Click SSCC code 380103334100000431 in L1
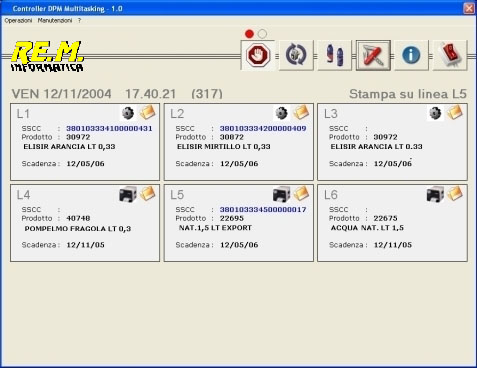 (109, 128)
